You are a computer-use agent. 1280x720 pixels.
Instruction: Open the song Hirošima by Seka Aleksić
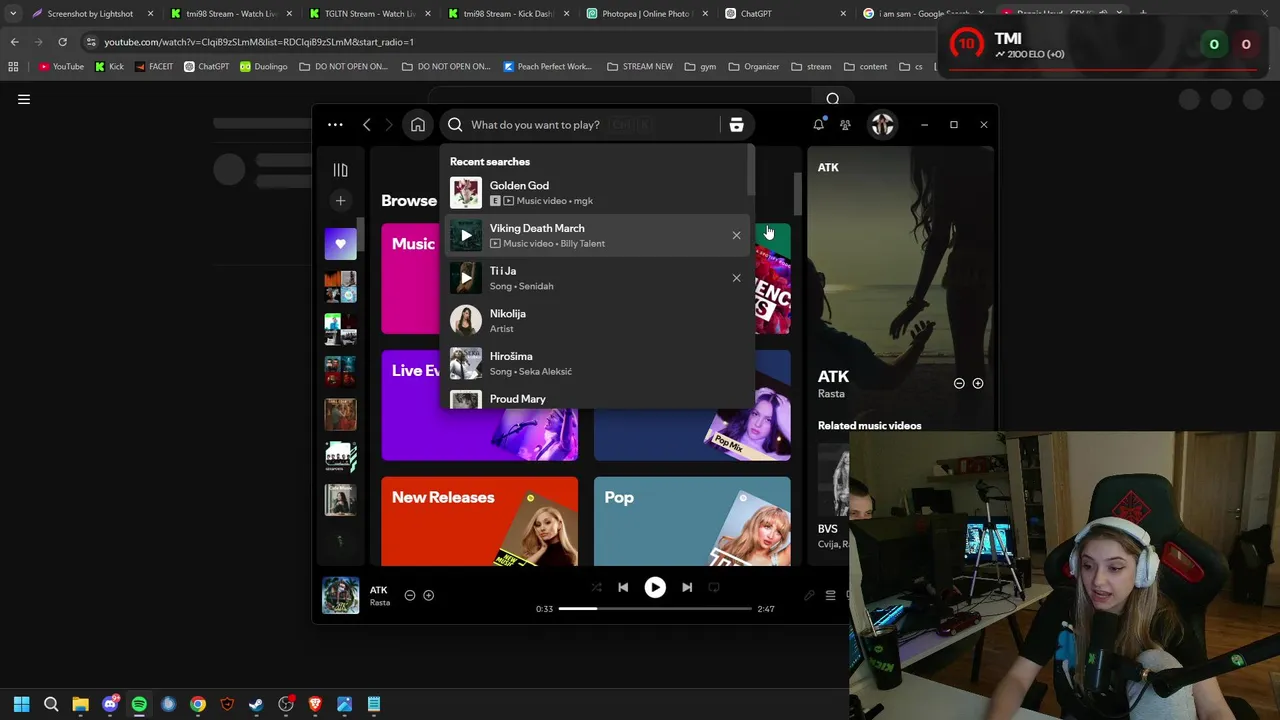pyautogui.click(x=597, y=364)
